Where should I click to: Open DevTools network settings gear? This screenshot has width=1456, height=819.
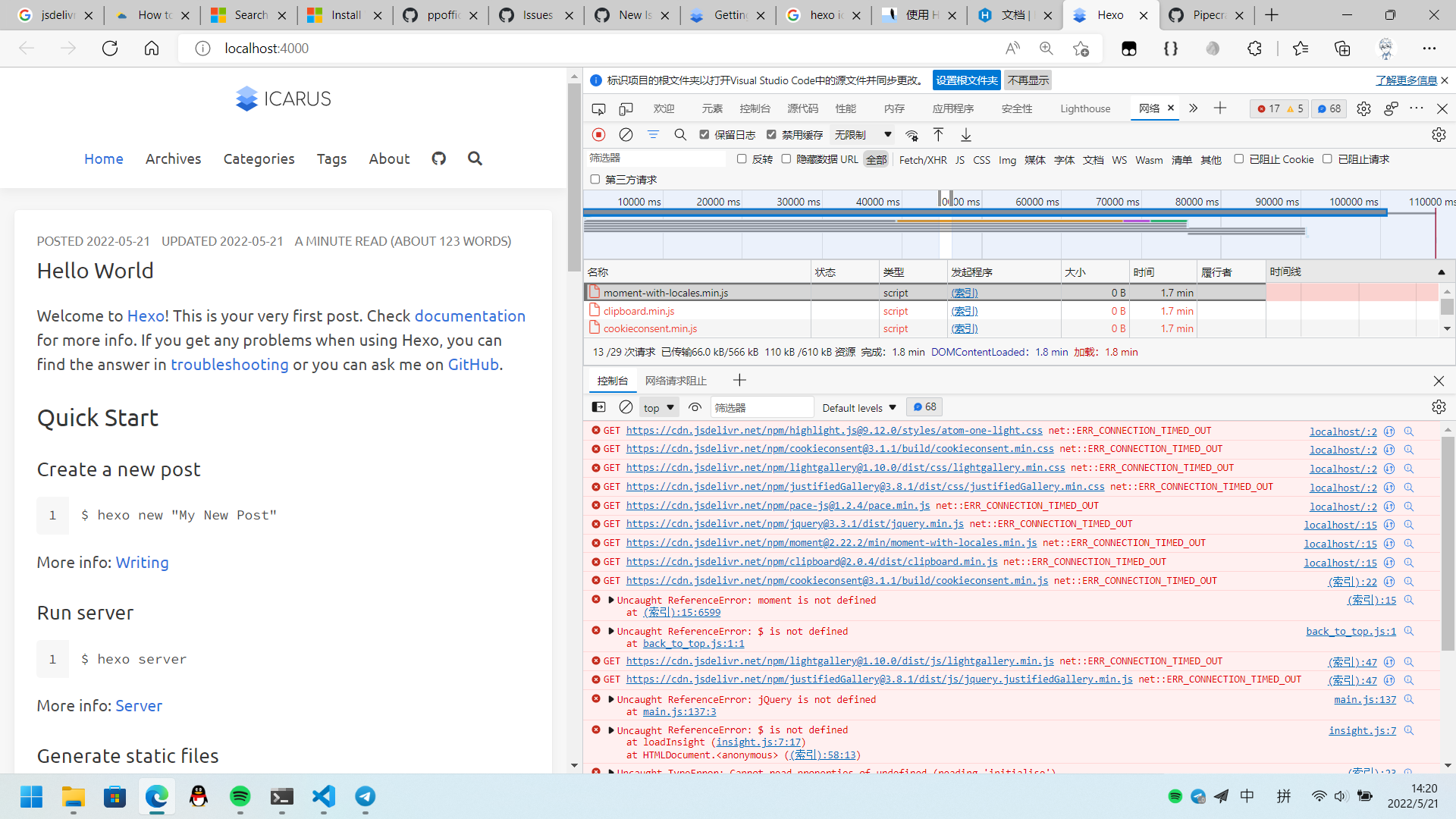coord(1439,134)
